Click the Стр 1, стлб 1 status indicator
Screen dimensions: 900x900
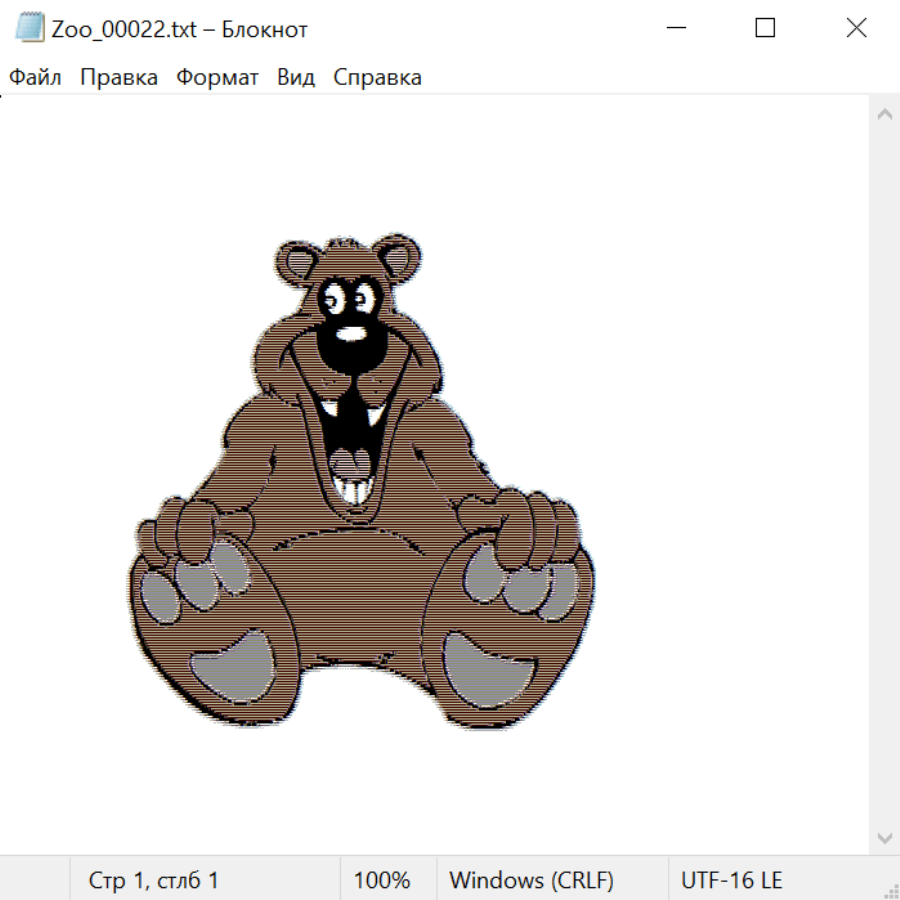(153, 880)
